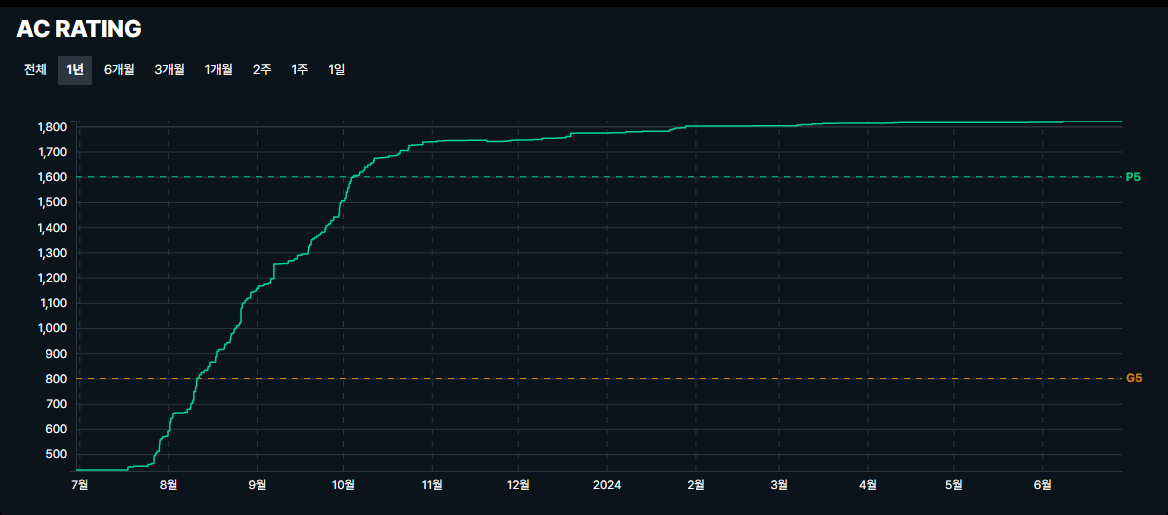Click the green P5 tier label
This screenshot has width=1168, height=515.
click(1133, 177)
